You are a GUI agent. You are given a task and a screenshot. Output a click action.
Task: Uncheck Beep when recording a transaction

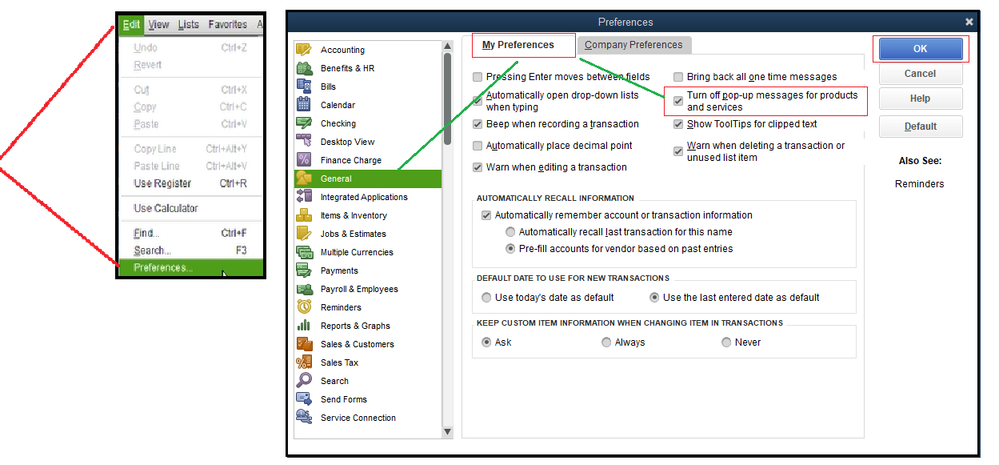477,124
